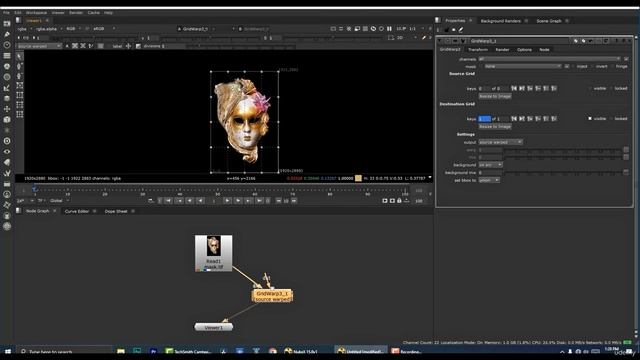Open the sRGB viewer process dropdown
This screenshot has height=360, width=640.
pos(104,29)
